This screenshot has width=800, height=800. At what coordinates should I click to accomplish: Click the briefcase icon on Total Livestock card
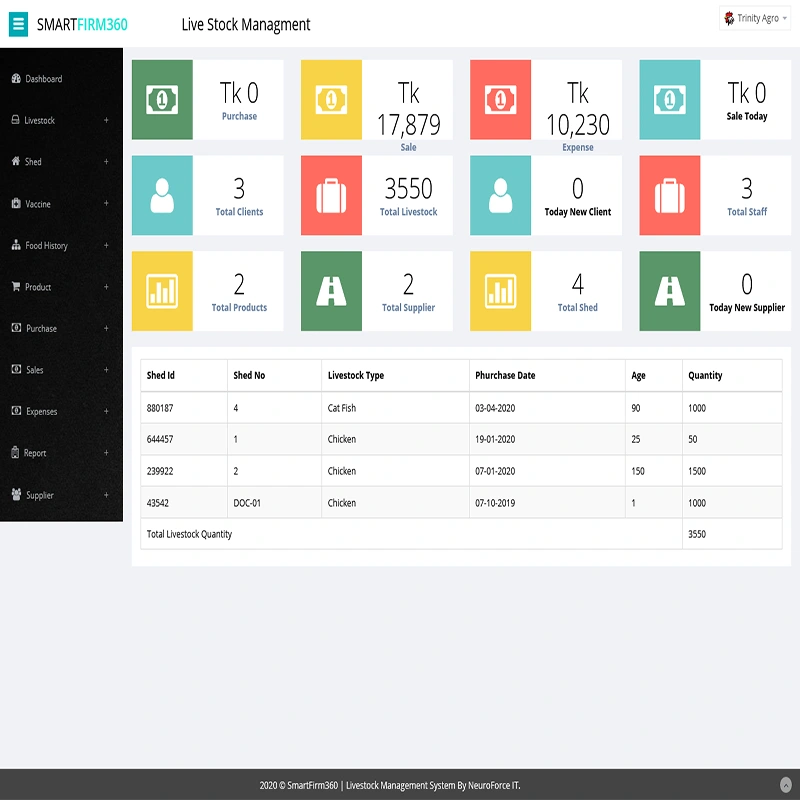331,195
